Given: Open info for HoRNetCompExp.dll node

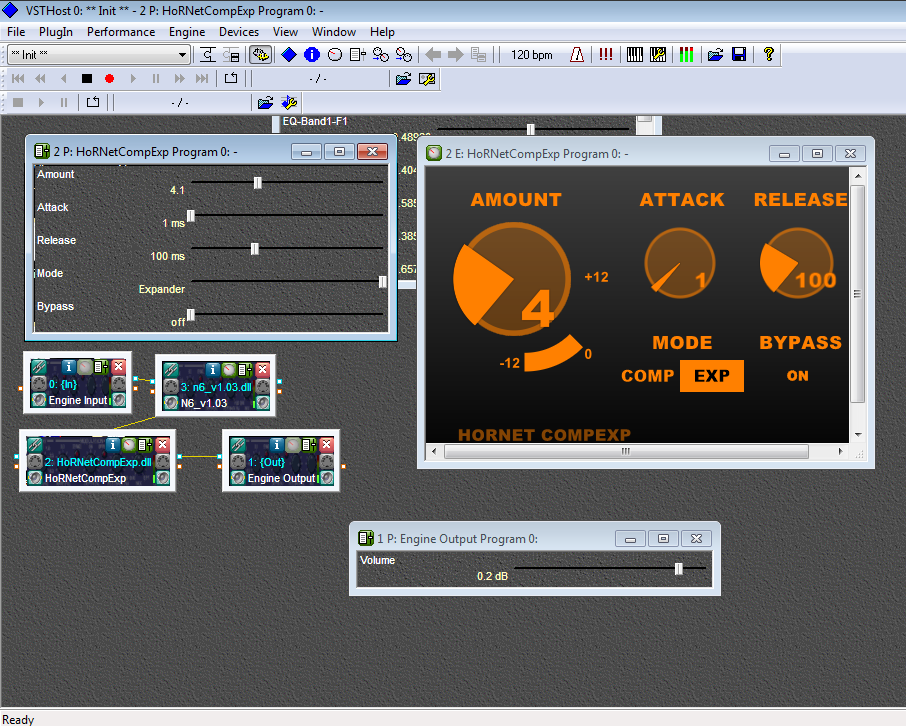Looking at the screenshot, I should pyautogui.click(x=113, y=444).
